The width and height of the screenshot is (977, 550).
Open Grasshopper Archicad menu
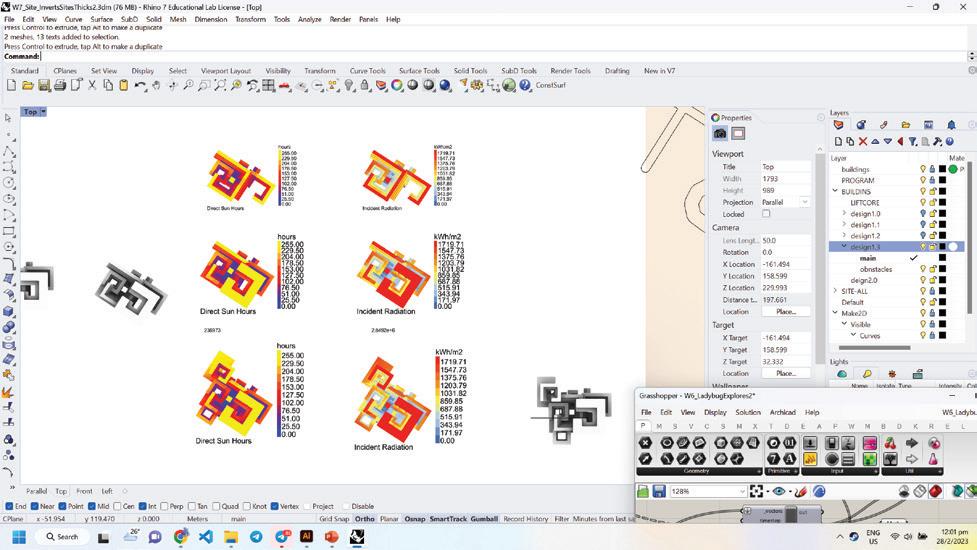coord(783,412)
